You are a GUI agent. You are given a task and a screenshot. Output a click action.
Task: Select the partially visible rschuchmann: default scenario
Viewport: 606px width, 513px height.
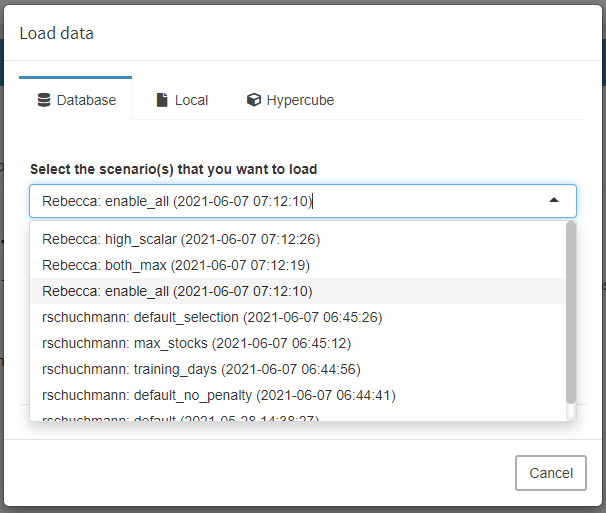tap(180, 417)
